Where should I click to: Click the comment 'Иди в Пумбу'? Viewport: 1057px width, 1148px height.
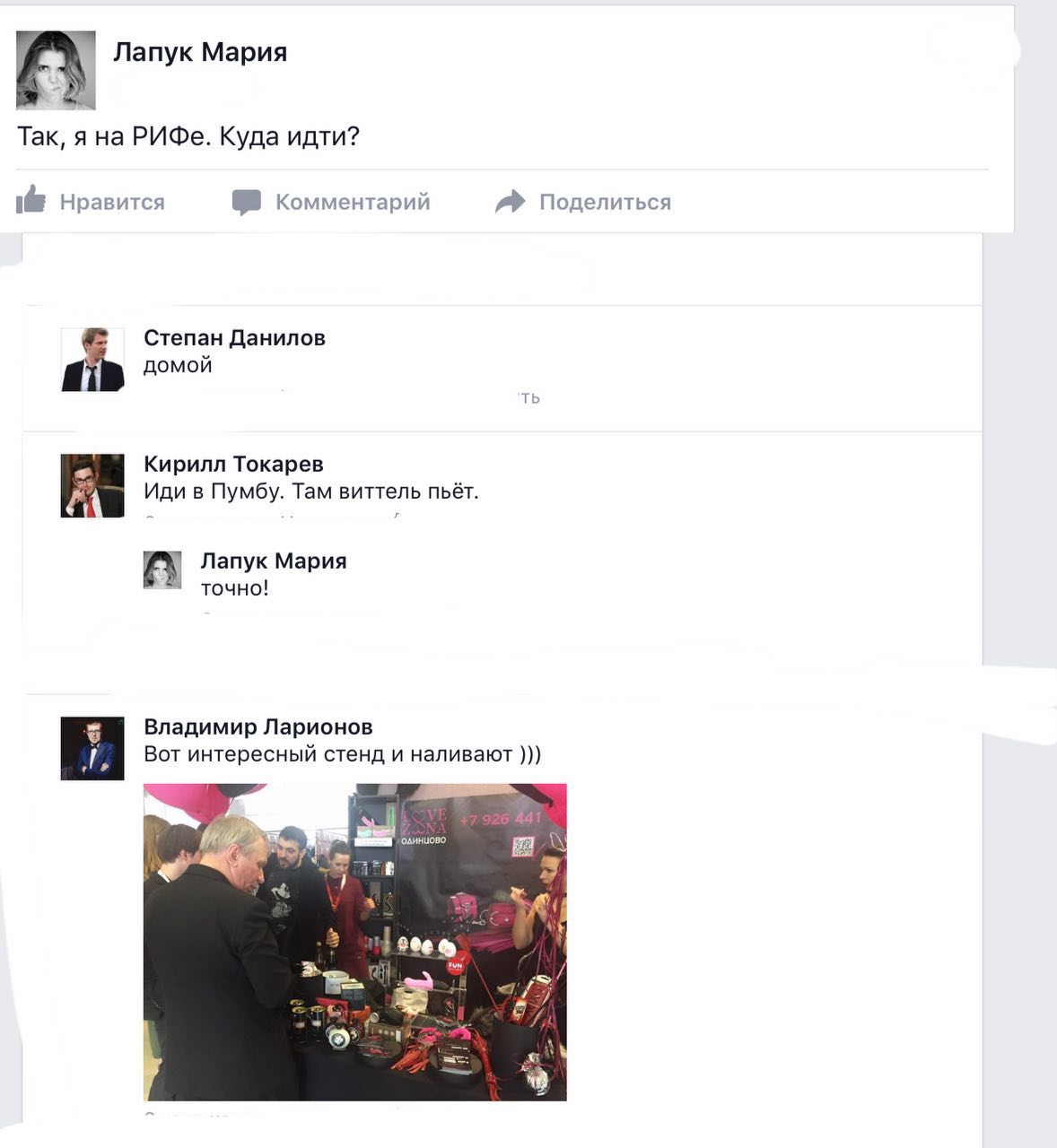(x=212, y=491)
